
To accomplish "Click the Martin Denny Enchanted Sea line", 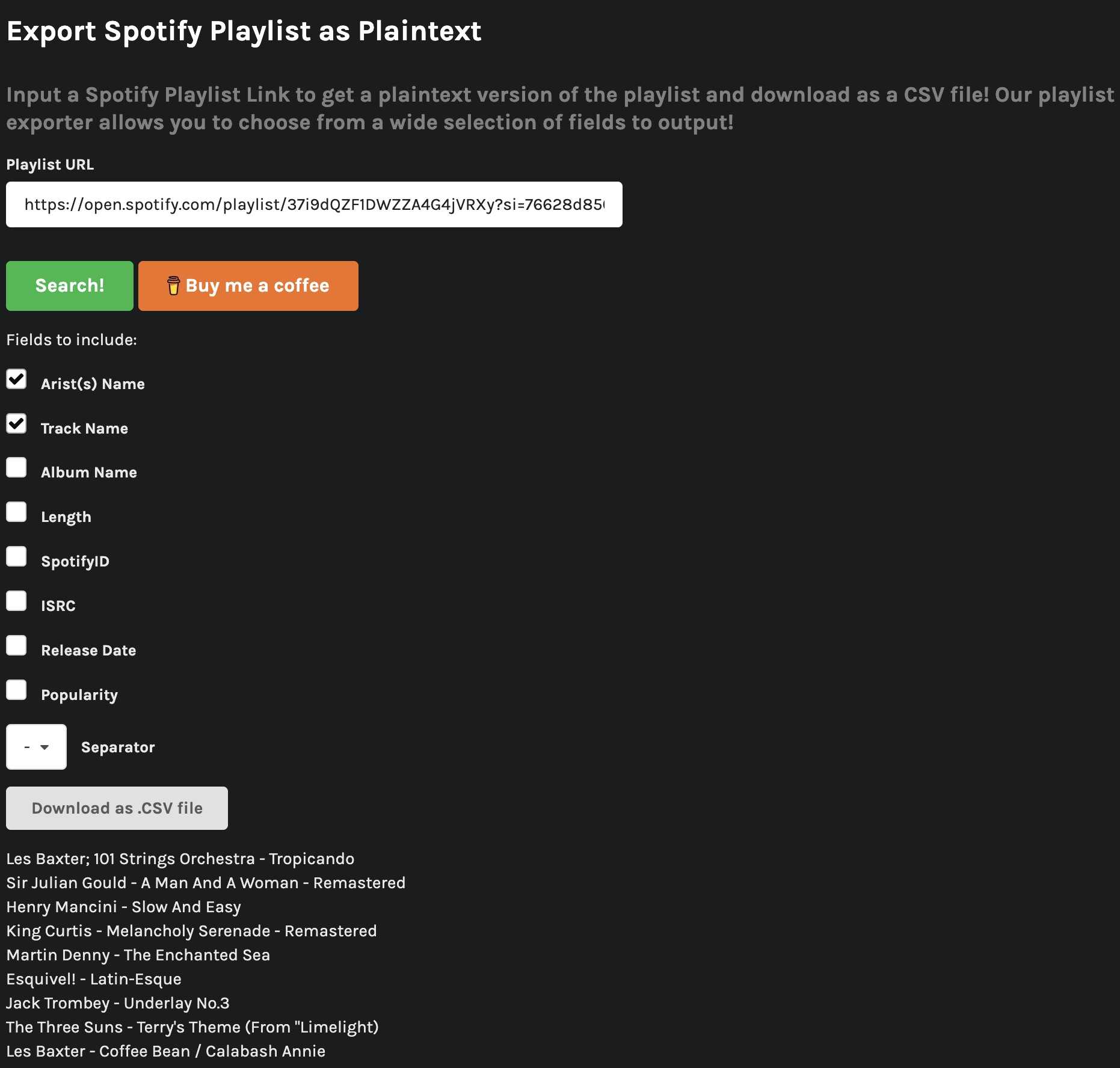I will point(138,955).
